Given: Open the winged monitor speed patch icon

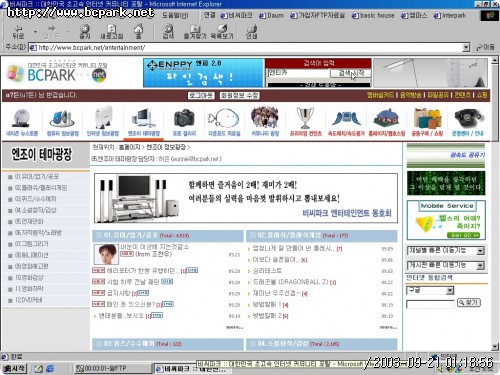Looking at the screenshot, I should point(346,122).
